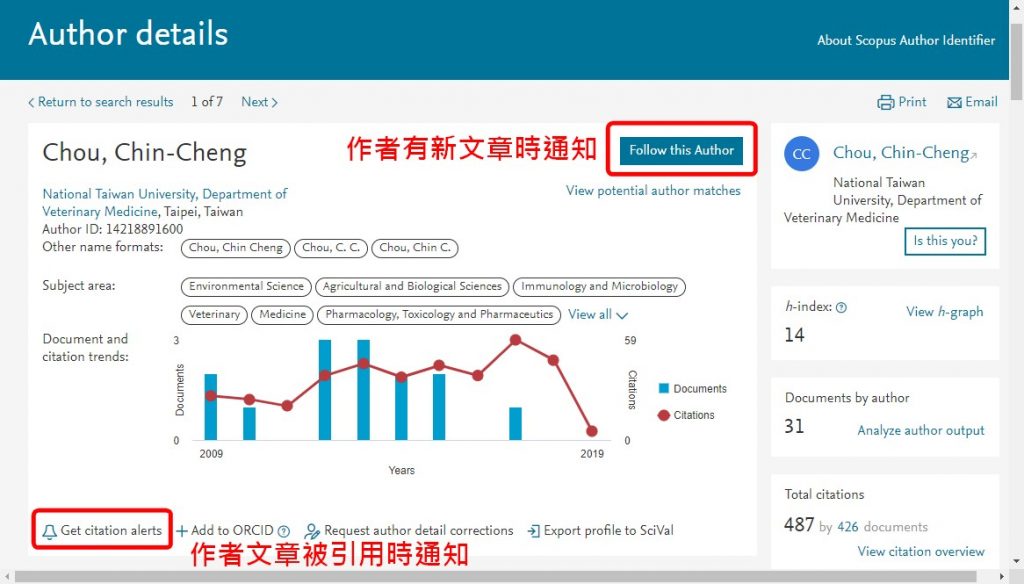Viewport: 1024px width, 584px height.
Task: Click the external link arrow beside the sidebar author name
Action: tap(974, 155)
